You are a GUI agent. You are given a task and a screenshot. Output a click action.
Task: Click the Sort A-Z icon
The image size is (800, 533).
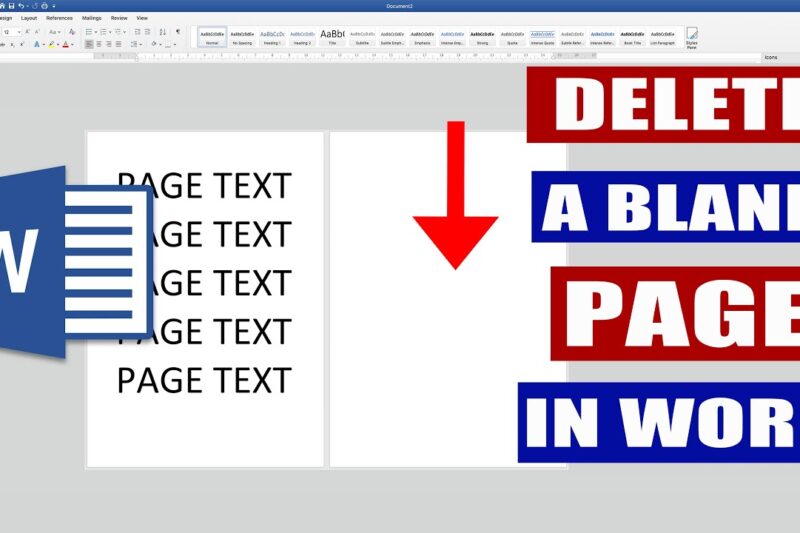point(163,32)
